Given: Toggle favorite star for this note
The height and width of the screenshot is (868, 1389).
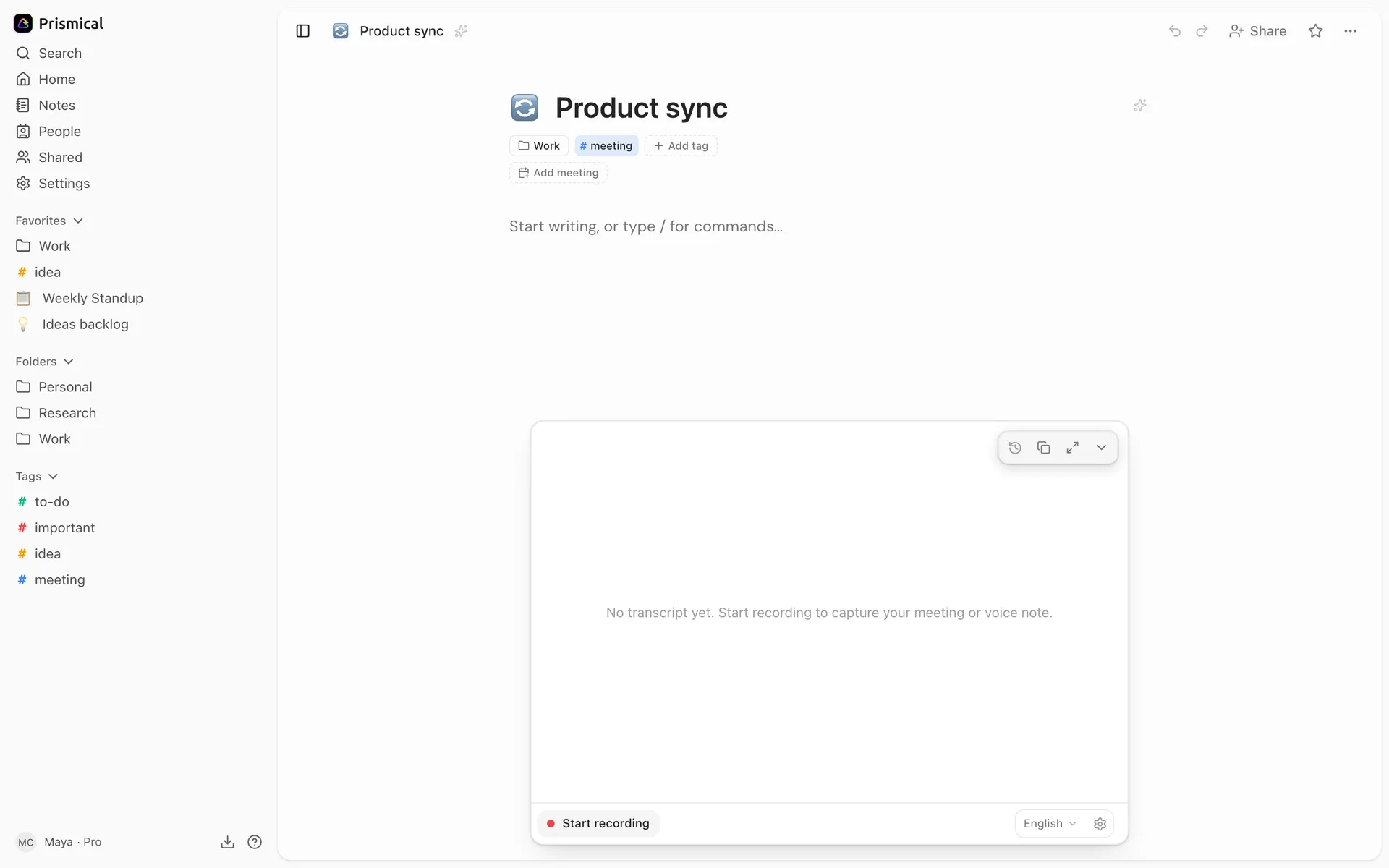Looking at the screenshot, I should tap(1315, 31).
